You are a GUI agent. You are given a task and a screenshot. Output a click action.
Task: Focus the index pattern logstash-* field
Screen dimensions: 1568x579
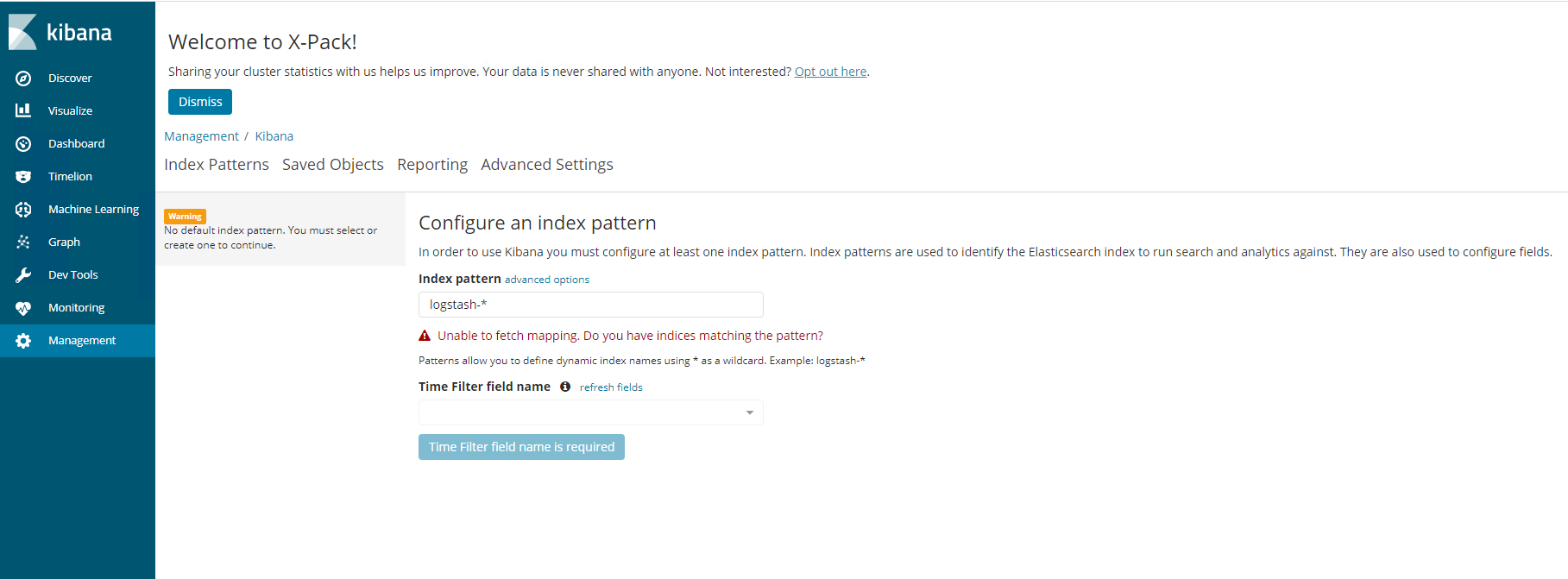click(x=591, y=305)
